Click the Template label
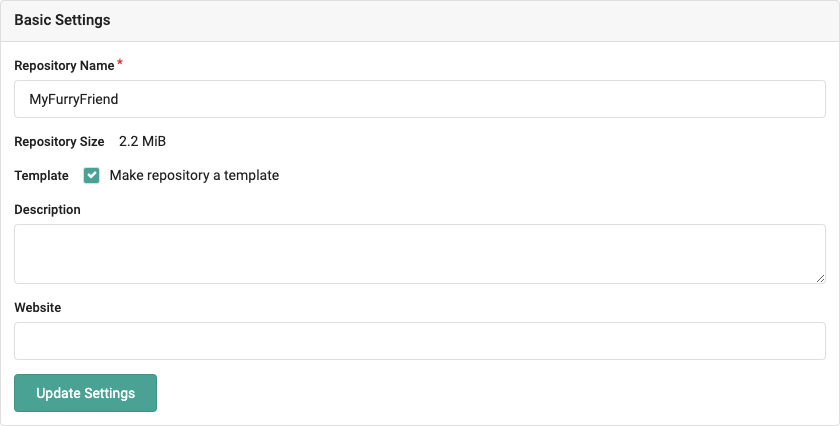This screenshot has height=426, width=840. point(41,175)
